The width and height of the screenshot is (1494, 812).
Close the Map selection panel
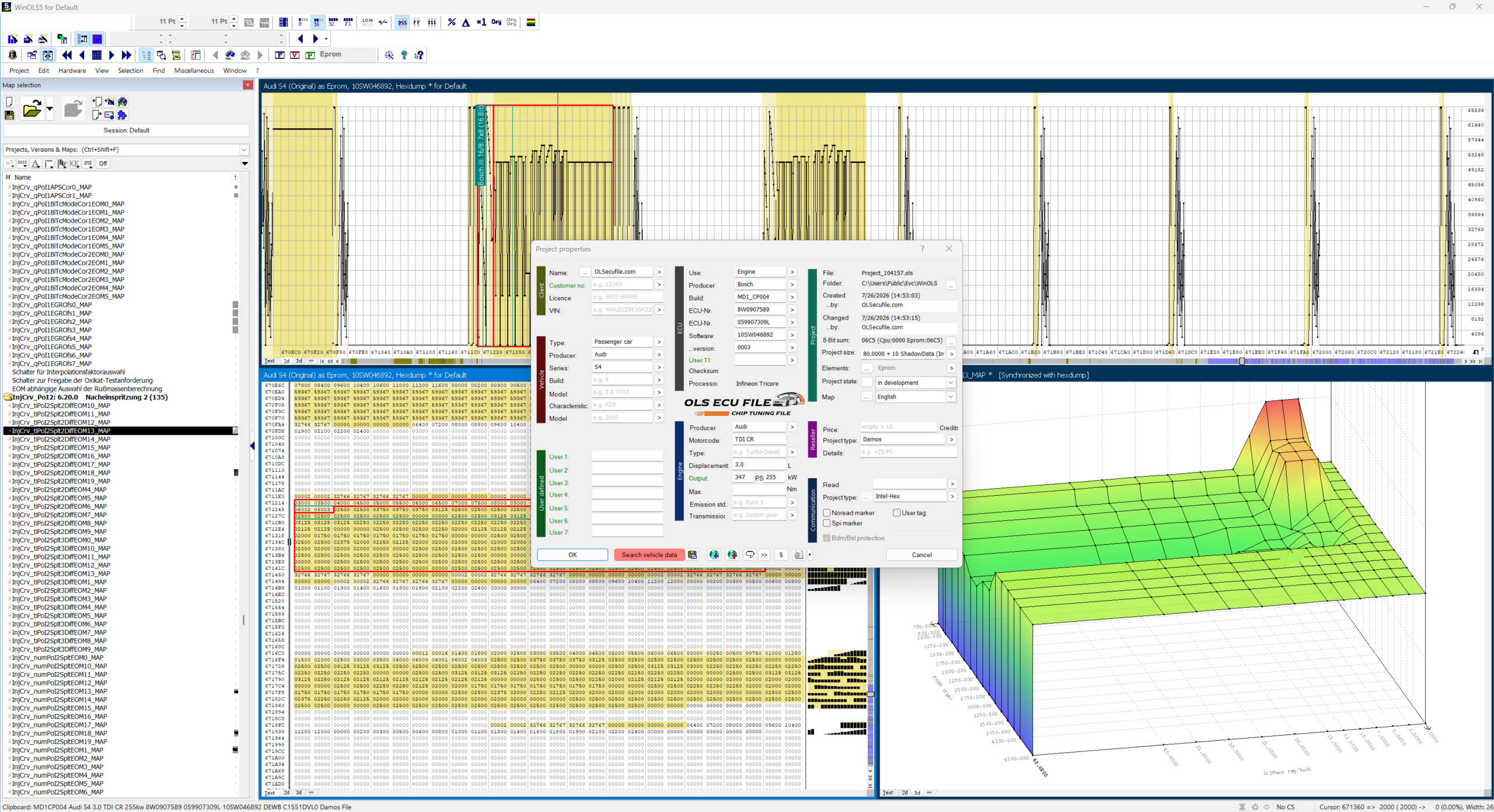pyautogui.click(x=248, y=85)
